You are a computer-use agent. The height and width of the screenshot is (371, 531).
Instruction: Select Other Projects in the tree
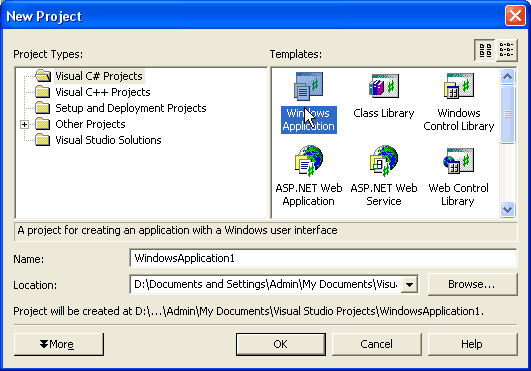click(90, 124)
